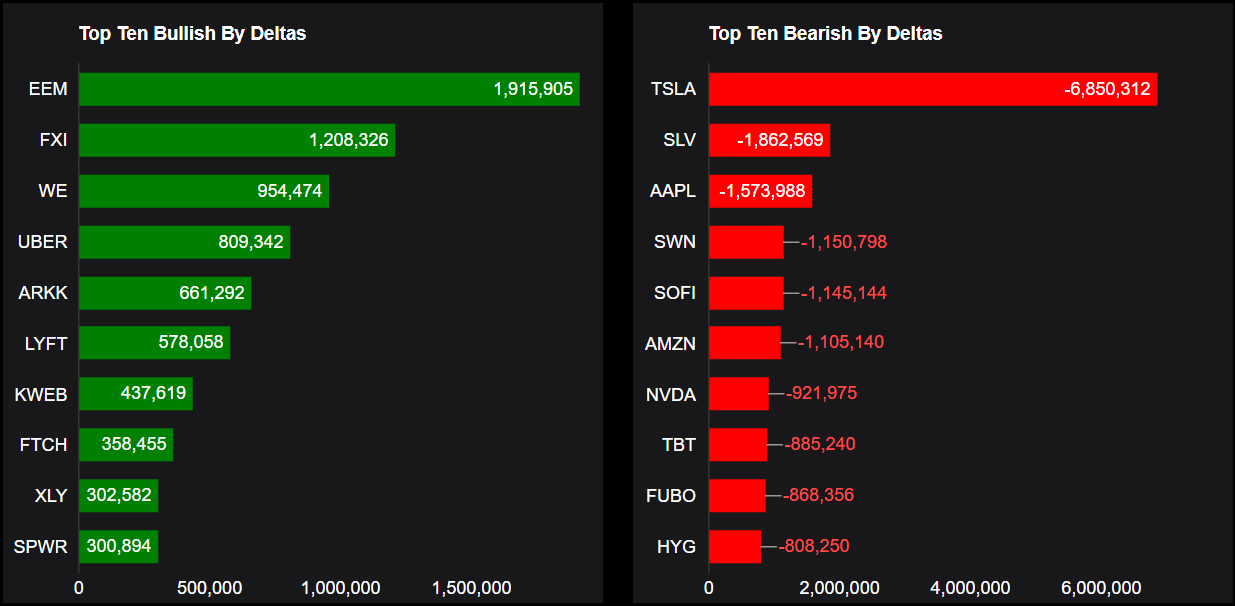Click the 'Top Ten Bearish By Deltas' title
1235x606 pixels.
tap(826, 34)
